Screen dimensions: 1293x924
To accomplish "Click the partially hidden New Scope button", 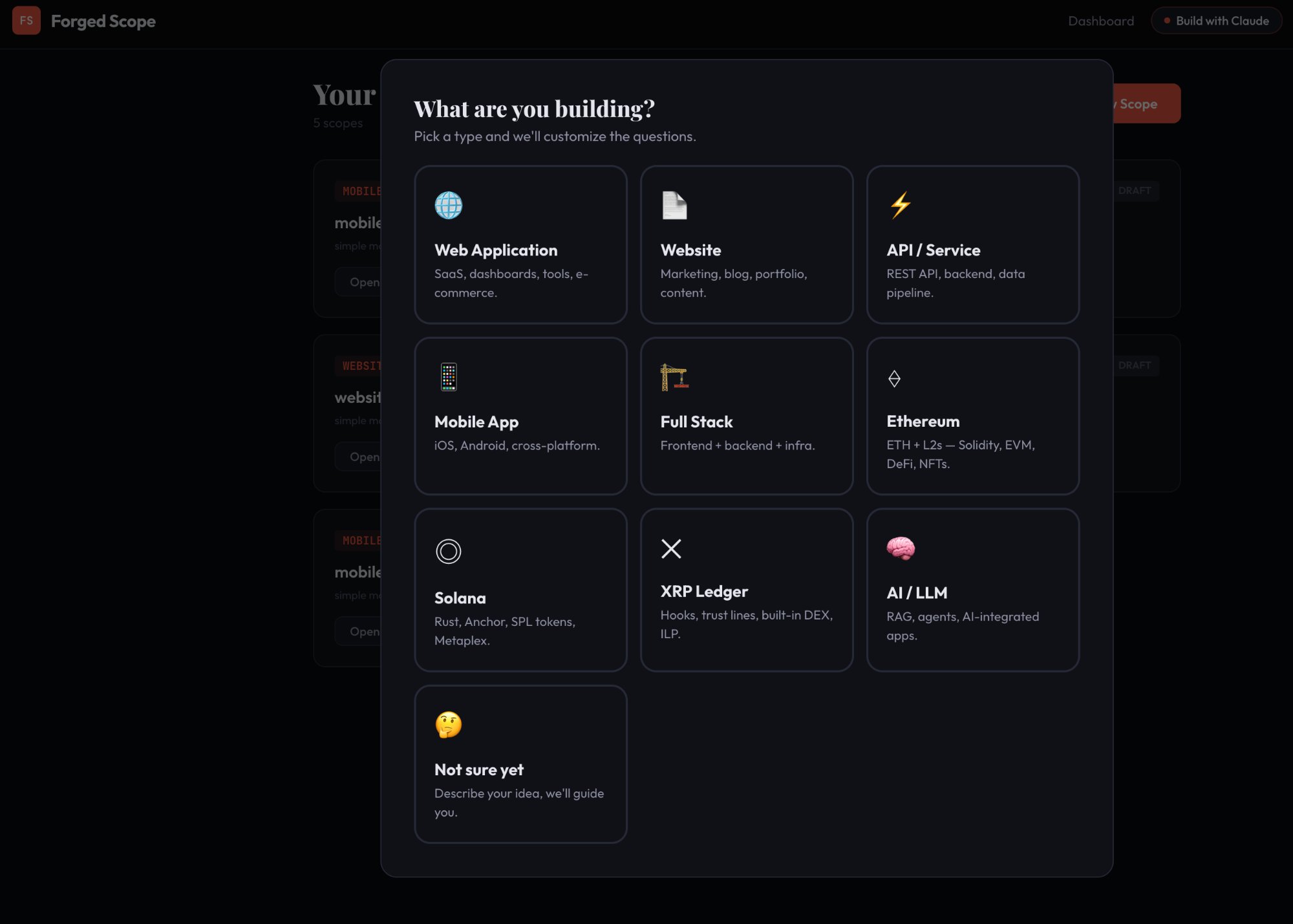I will (1146, 103).
